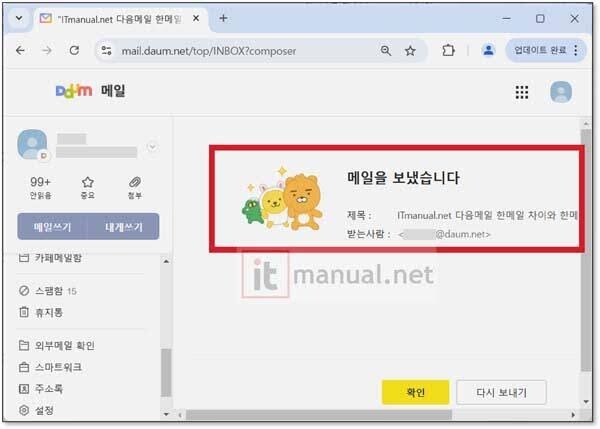The image size is (600, 429).
Task: Go forward with the browser forward arrow
Action: 47,50
